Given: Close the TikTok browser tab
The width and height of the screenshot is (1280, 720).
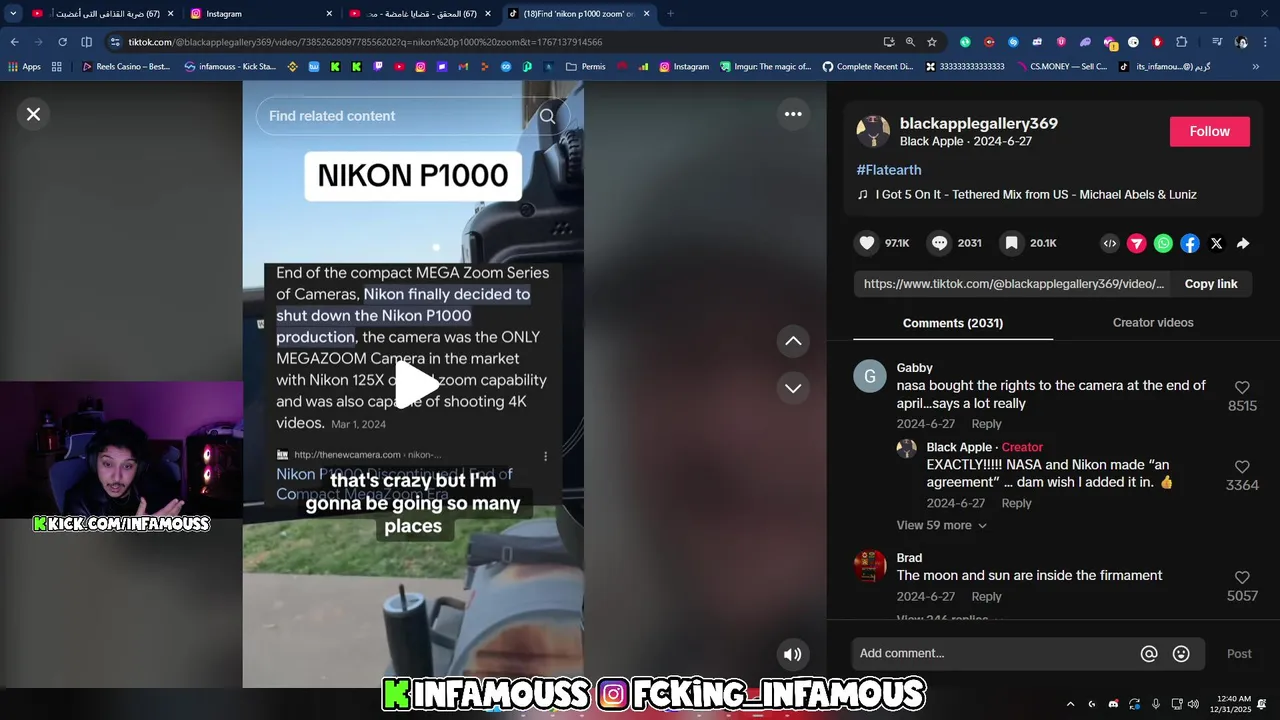Looking at the screenshot, I should 647,14.
